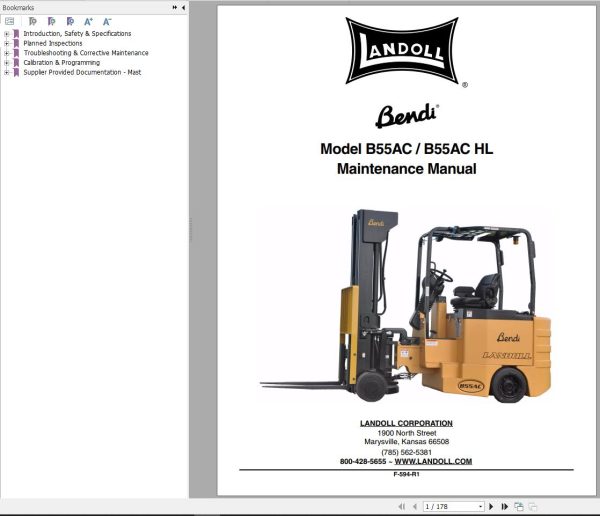Image resolution: width=600 pixels, height=516 pixels.
Task: Click the purple bookmark tool icon in the middle
Action: (x=51, y=21)
